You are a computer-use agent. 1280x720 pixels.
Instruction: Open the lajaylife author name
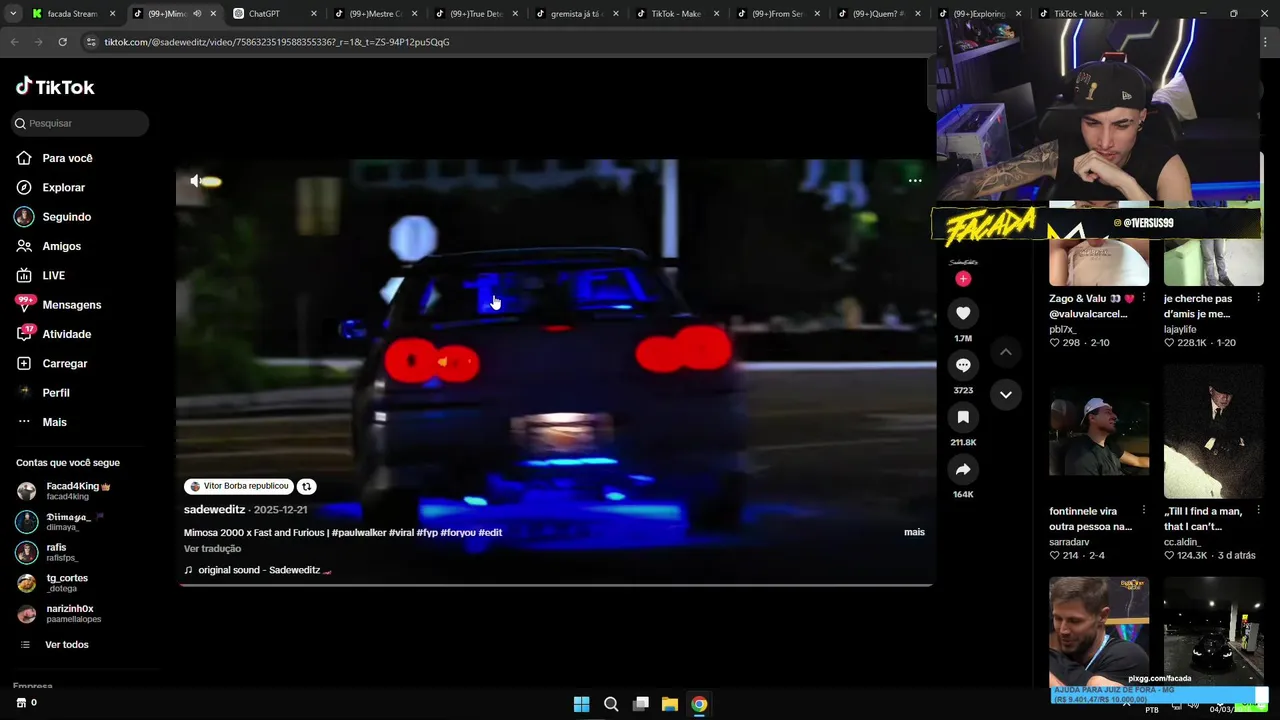pyautogui.click(x=1180, y=329)
